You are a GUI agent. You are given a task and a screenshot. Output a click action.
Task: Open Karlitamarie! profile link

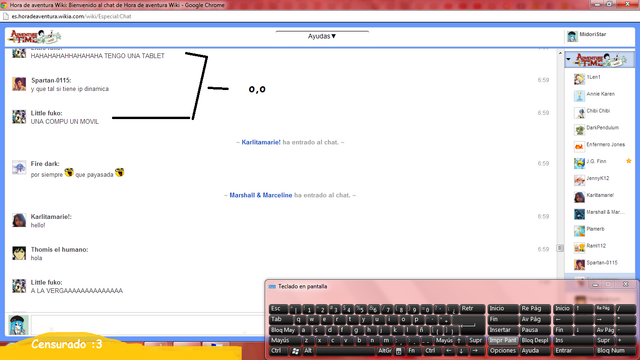tap(261, 142)
